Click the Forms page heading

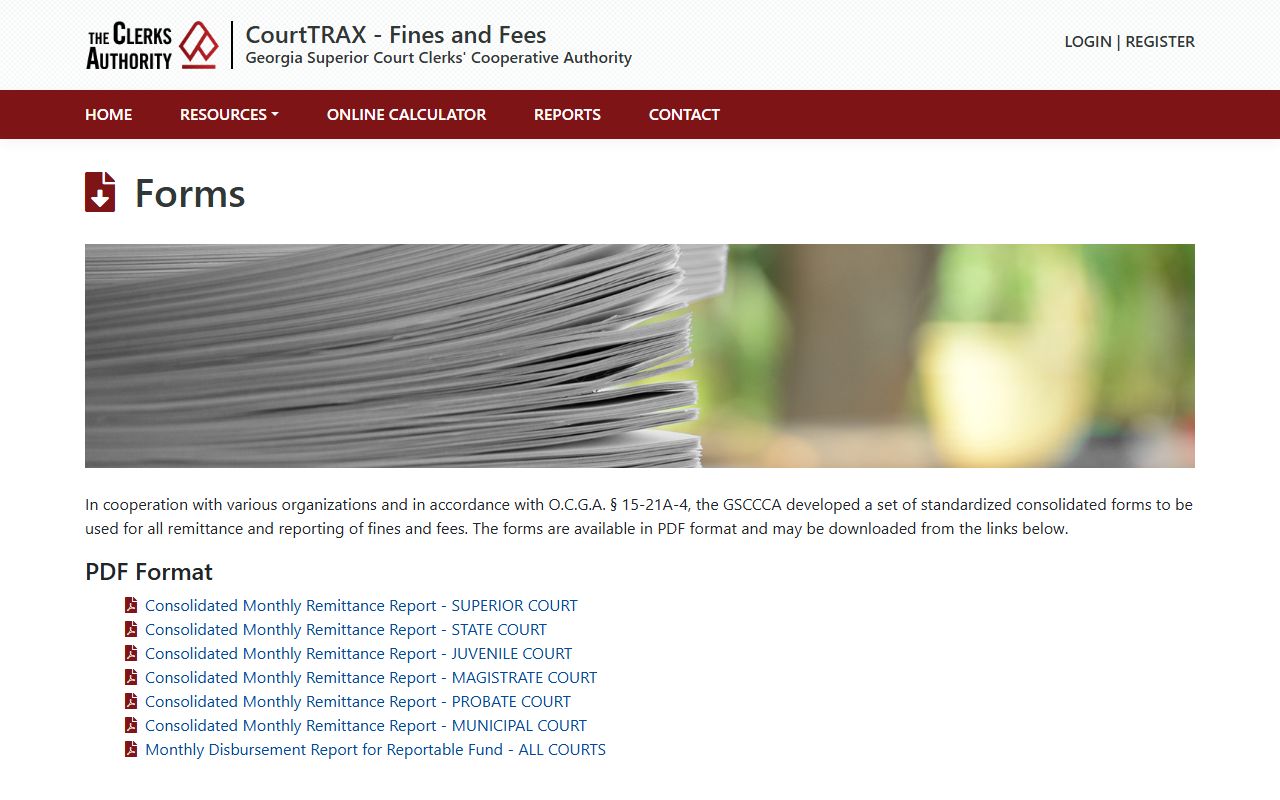(x=190, y=193)
